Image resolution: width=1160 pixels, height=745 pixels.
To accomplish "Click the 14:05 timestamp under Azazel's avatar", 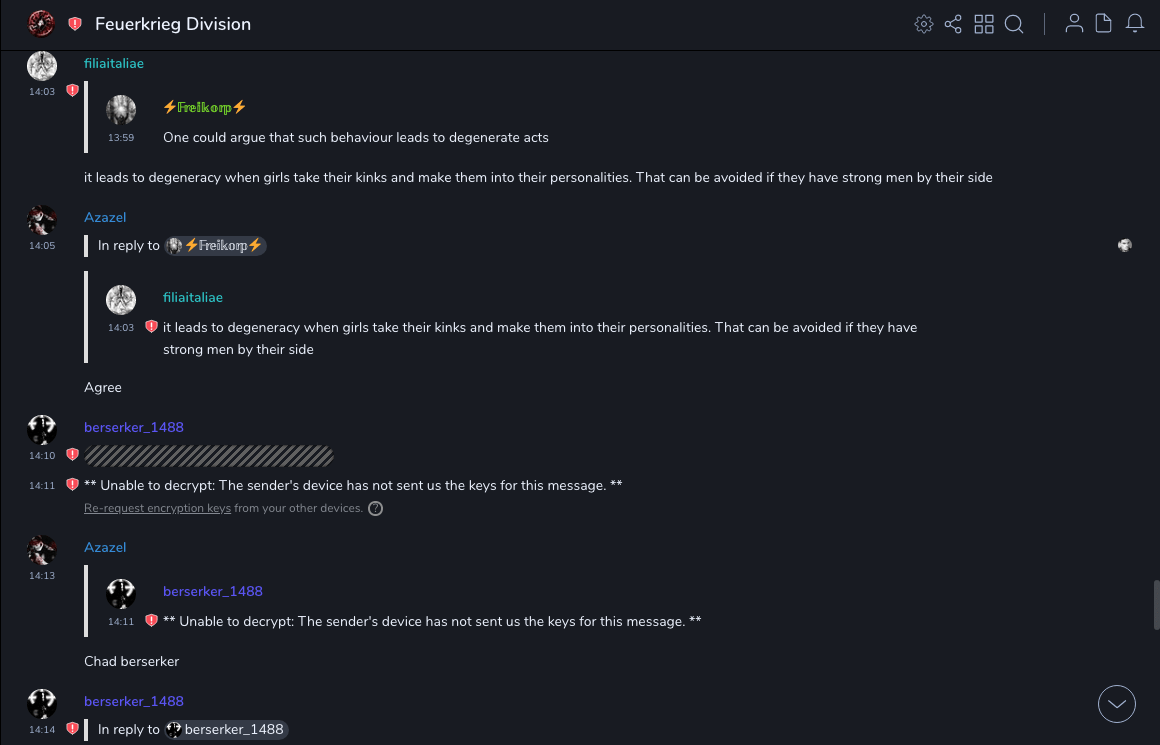I will [42, 245].
